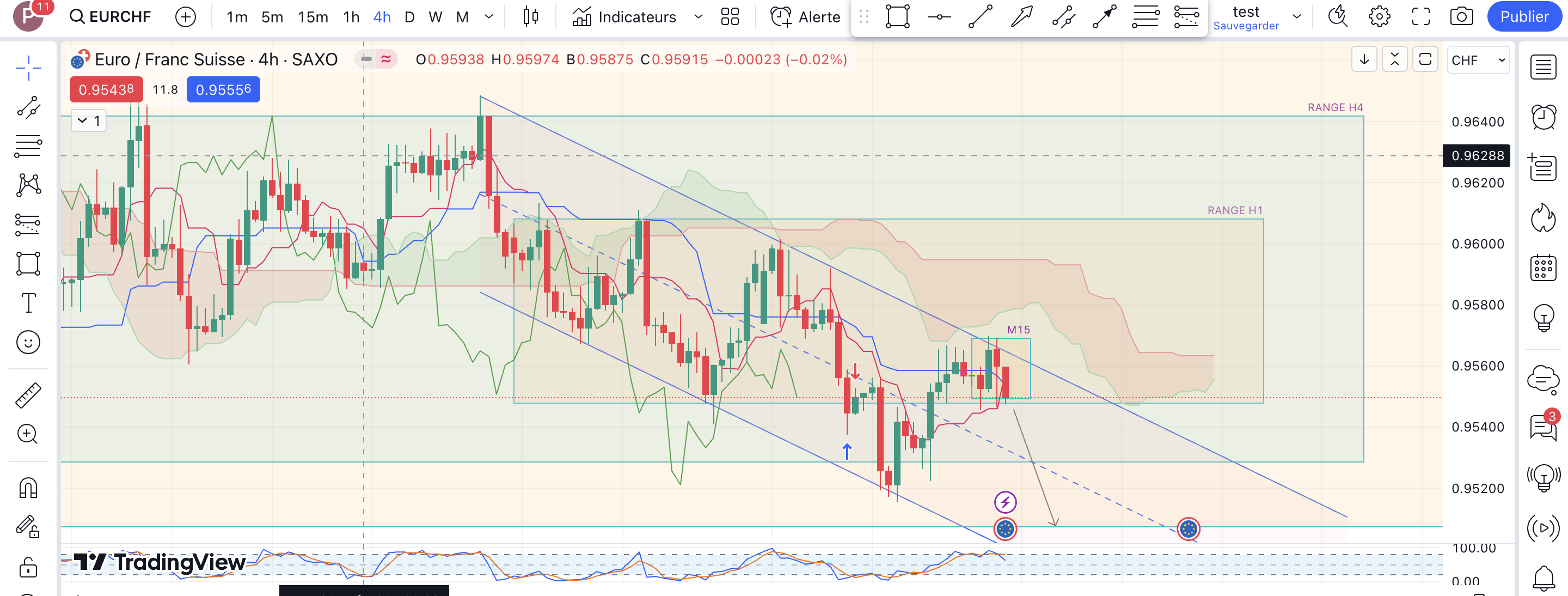Select the Text tool in the left toolbar
Image resolution: width=1568 pixels, height=596 pixels.
point(28,302)
